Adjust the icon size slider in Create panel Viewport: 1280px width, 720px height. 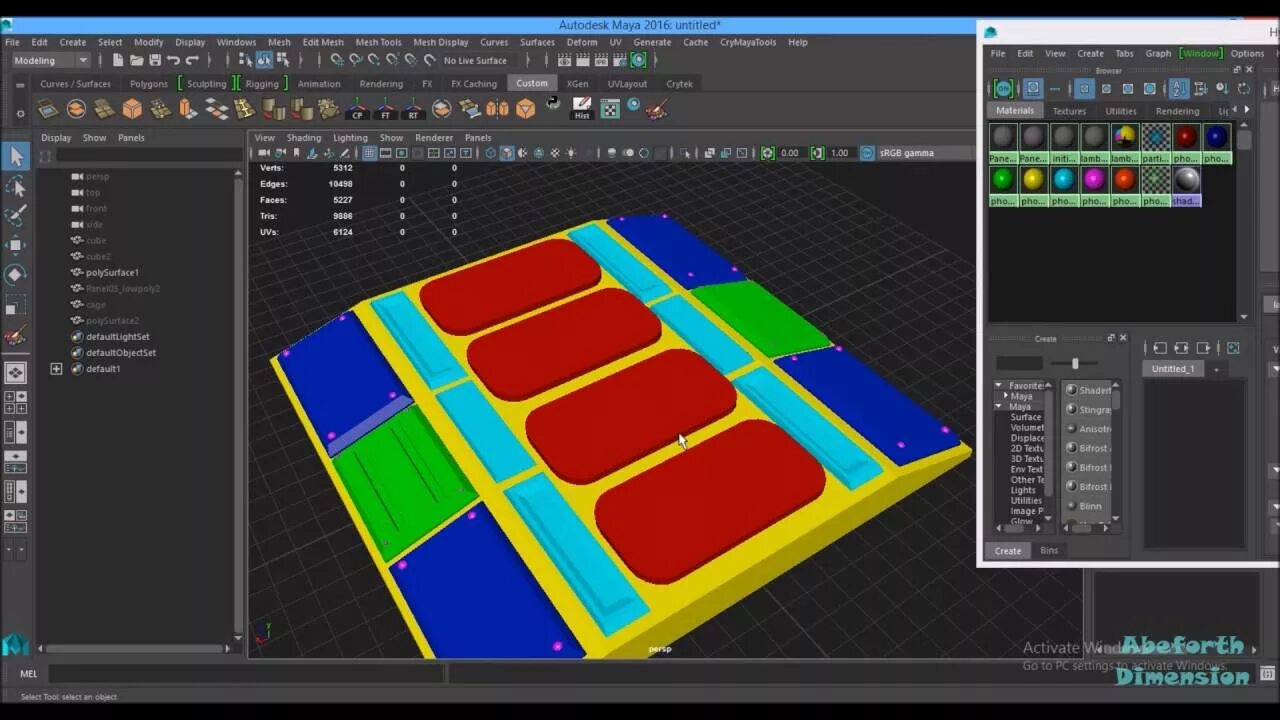[x=1075, y=363]
